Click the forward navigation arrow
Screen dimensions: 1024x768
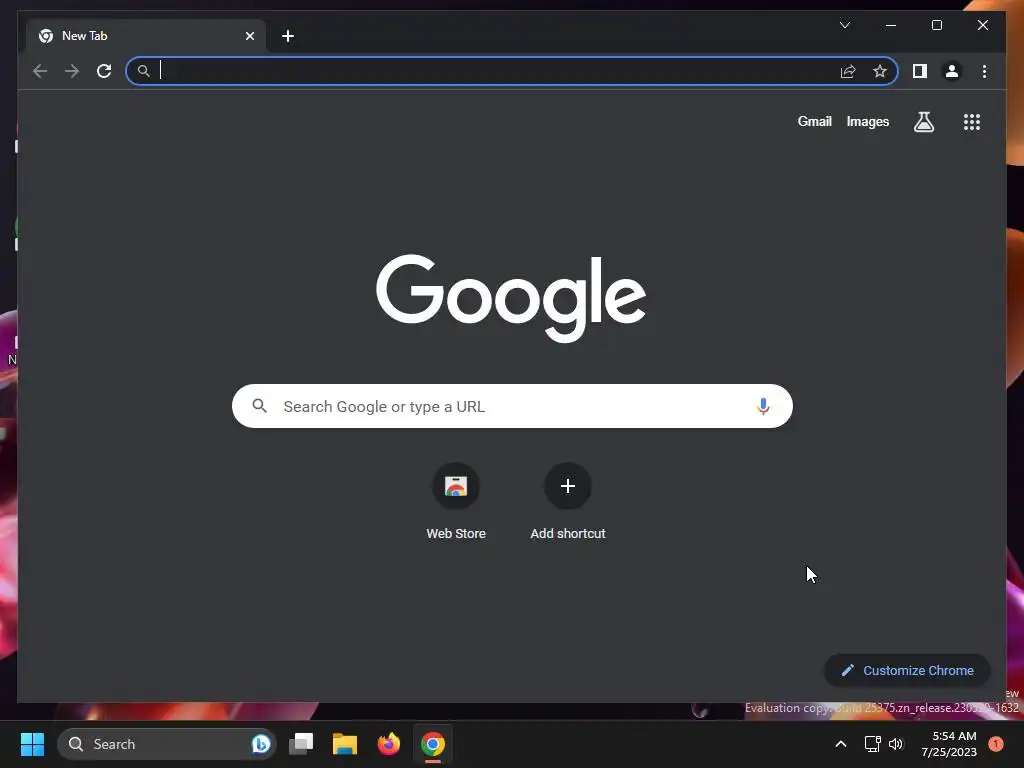pos(72,71)
